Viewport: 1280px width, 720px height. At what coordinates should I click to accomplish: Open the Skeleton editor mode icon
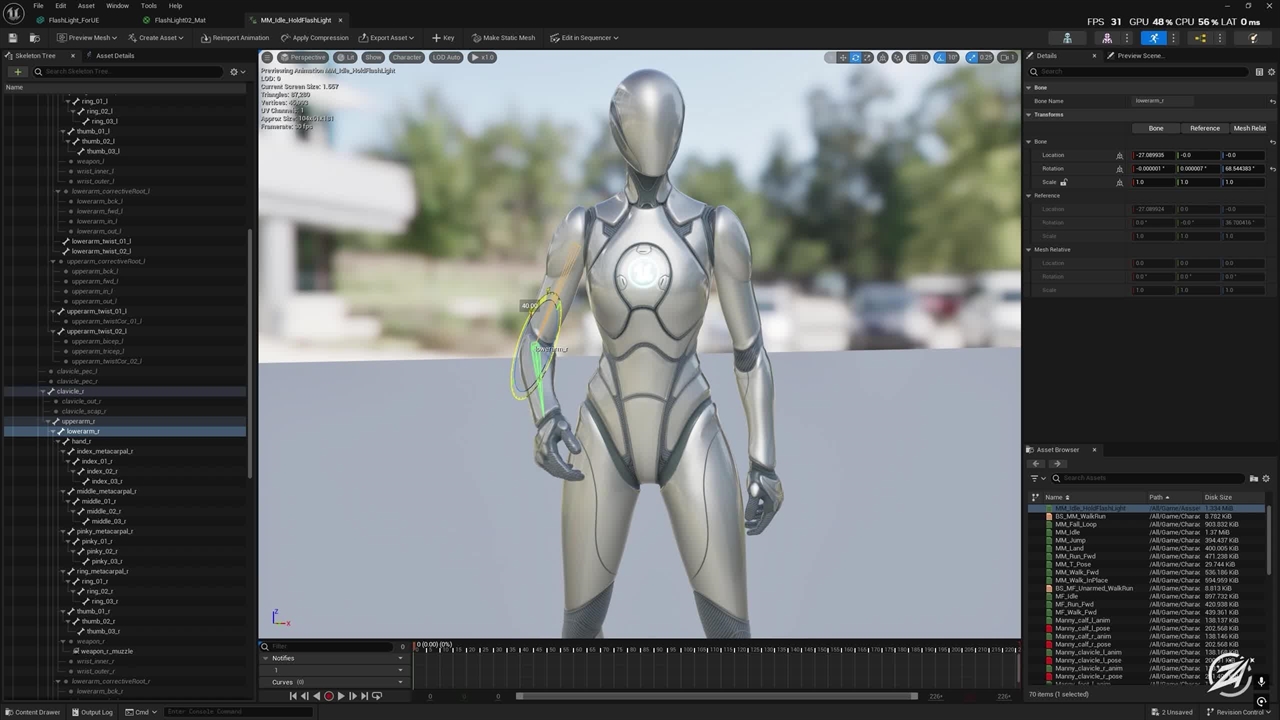point(1067,38)
